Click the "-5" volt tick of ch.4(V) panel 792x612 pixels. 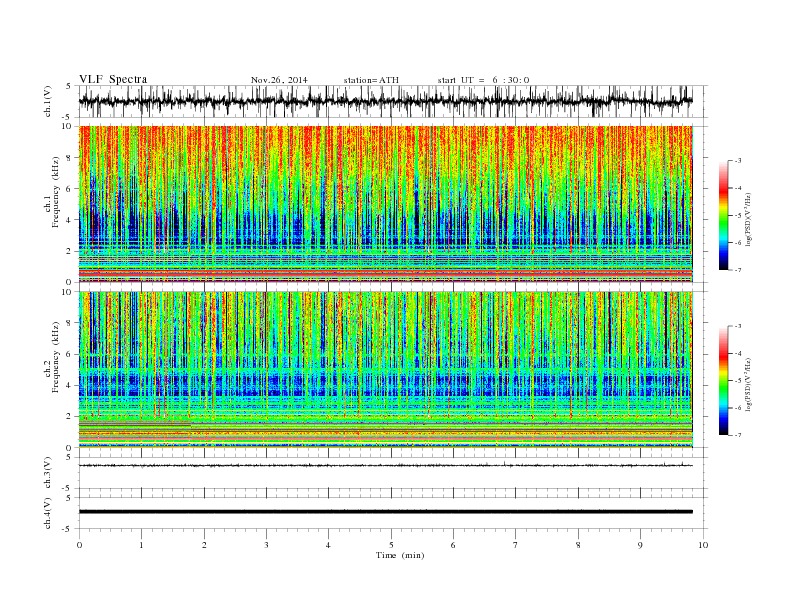(67, 529)
